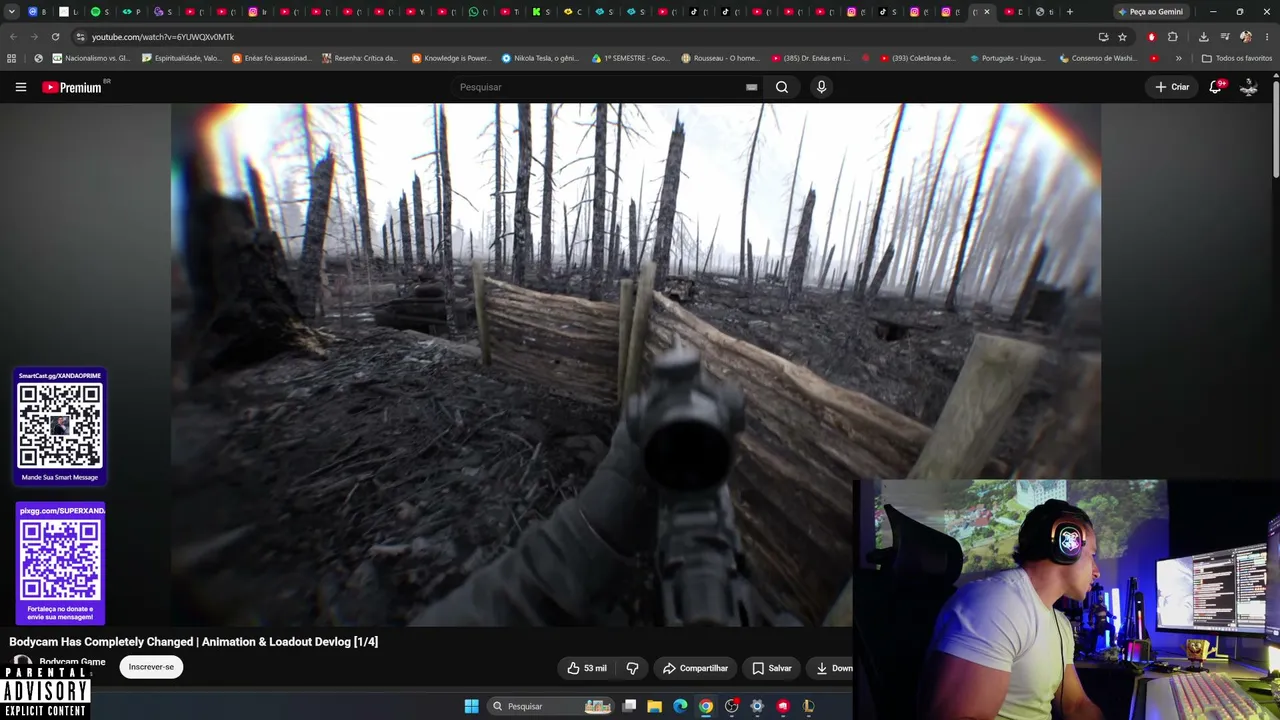Open Microsoft Edge from the taskbar
1280x720 pixels.
tap(680, 706)
